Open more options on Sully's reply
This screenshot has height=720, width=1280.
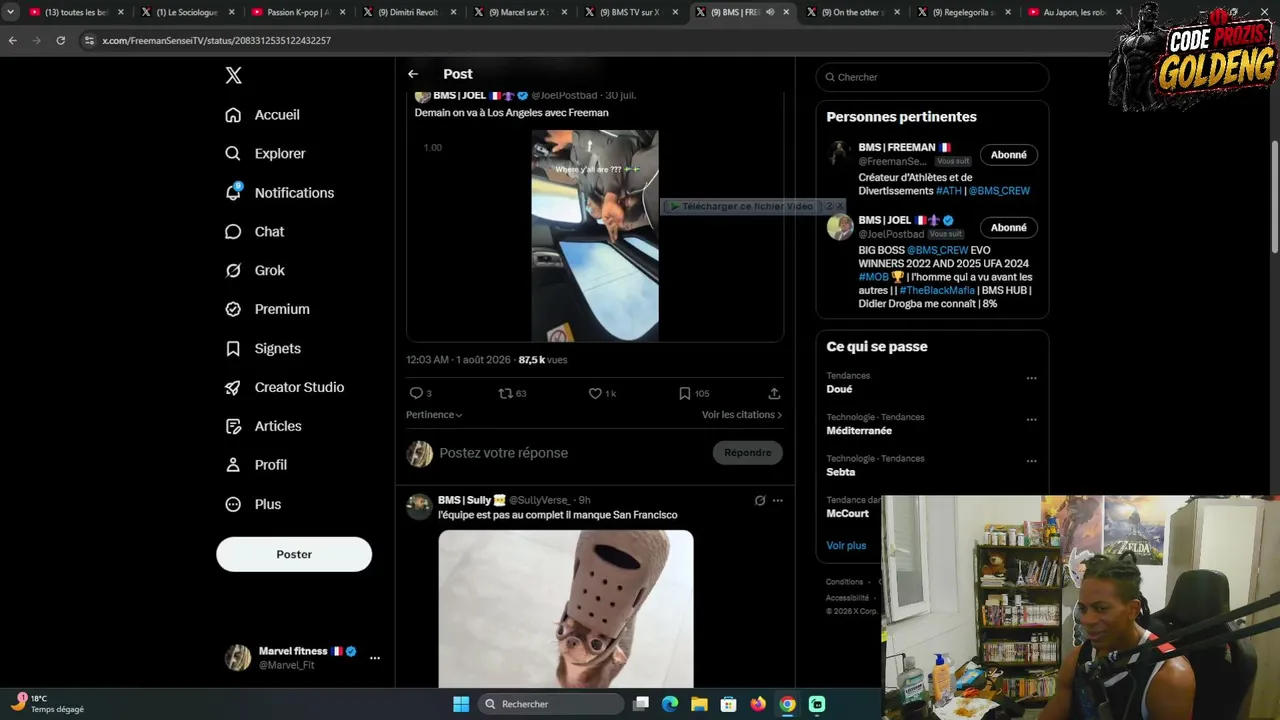coord(777,500)
